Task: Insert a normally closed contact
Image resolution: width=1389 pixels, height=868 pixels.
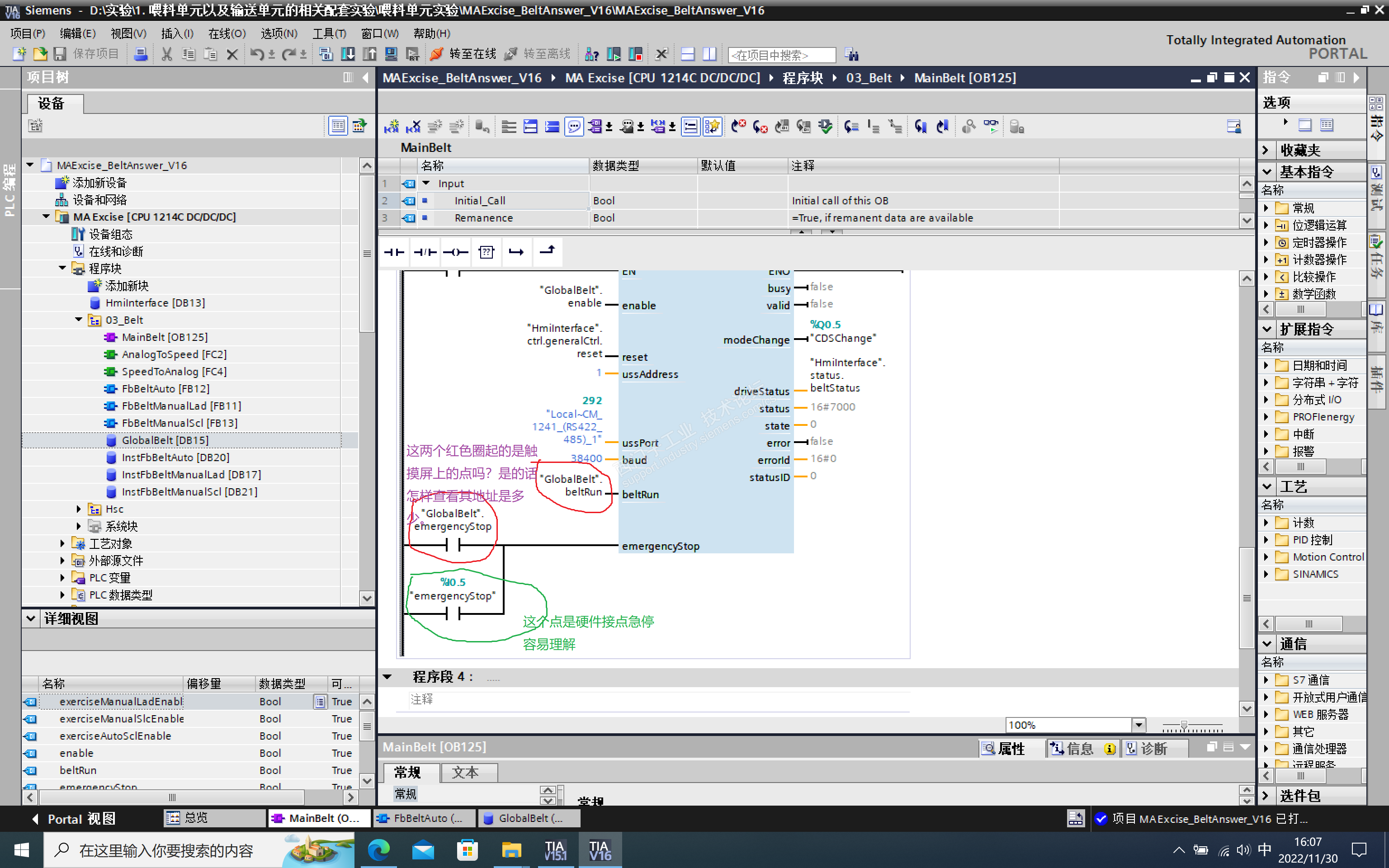Action: [x=425, y=252]
